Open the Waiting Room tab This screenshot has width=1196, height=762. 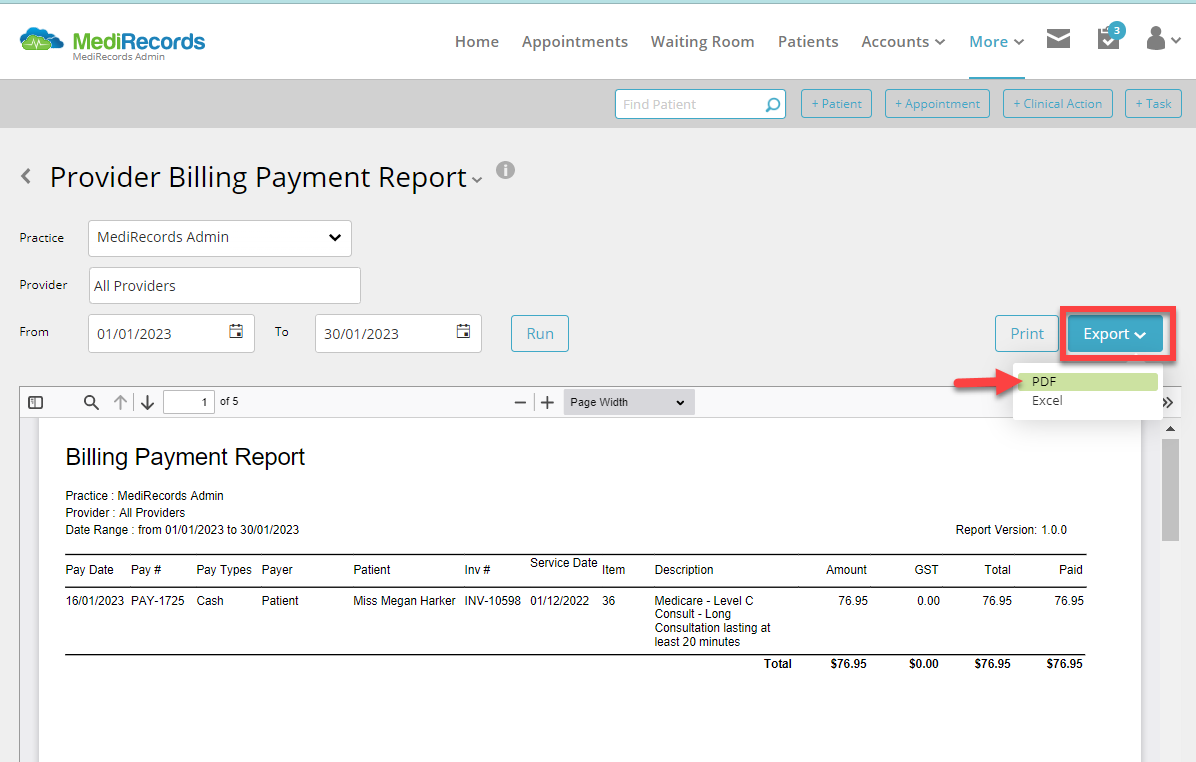click(702, 42)
